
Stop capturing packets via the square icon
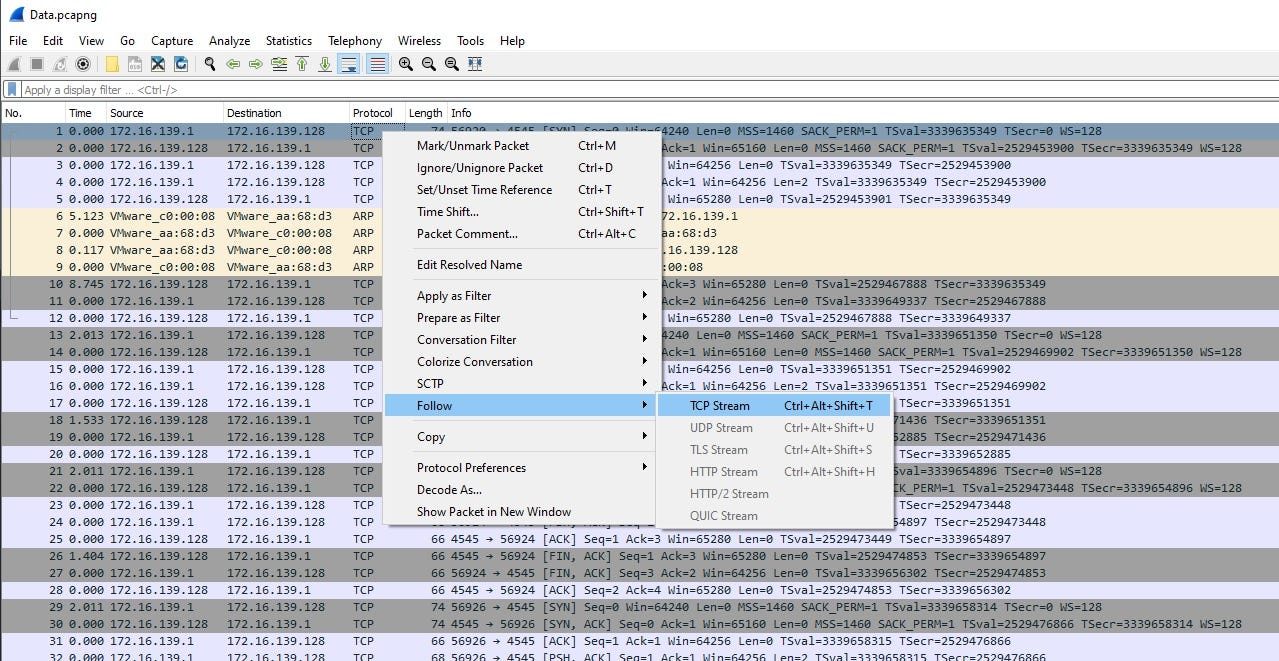click(x=37, y=64)
